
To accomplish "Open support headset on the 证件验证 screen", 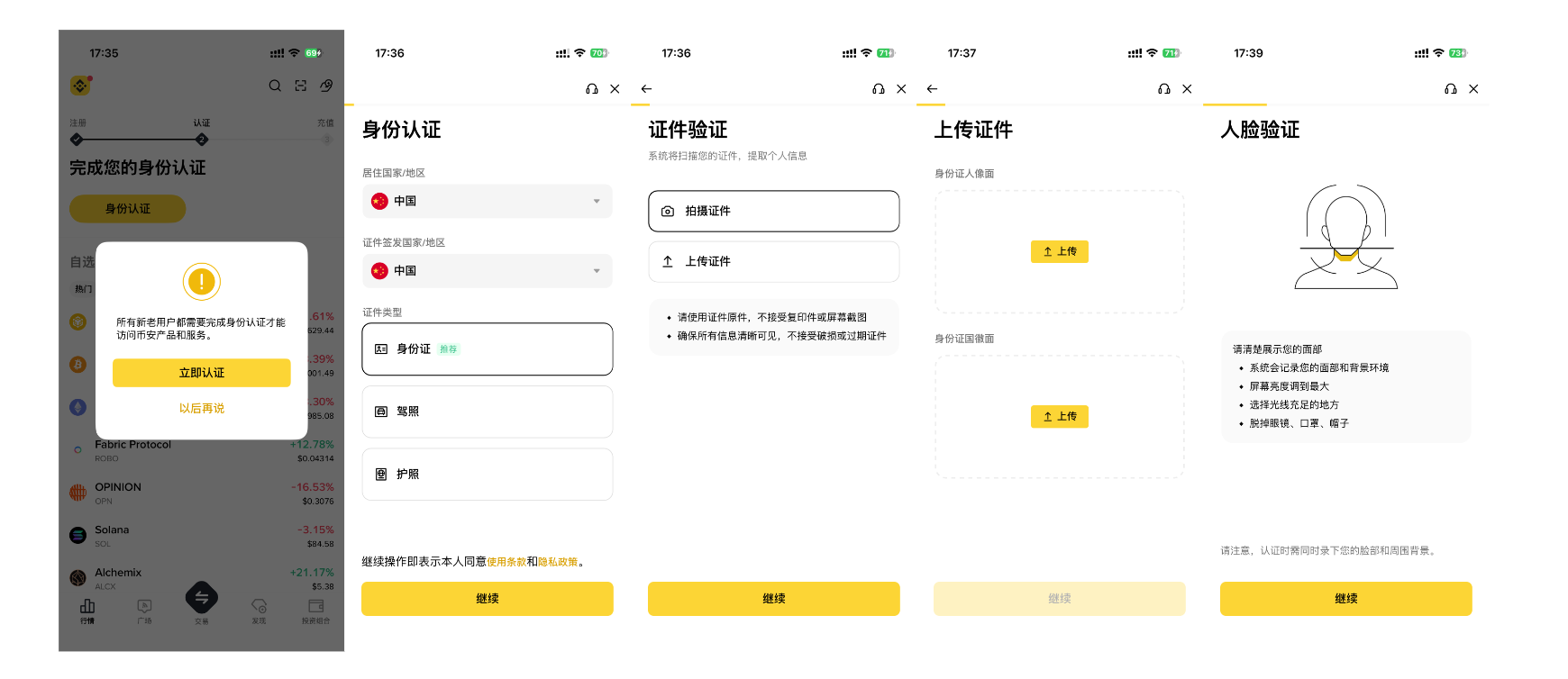I will coord(879,89).
